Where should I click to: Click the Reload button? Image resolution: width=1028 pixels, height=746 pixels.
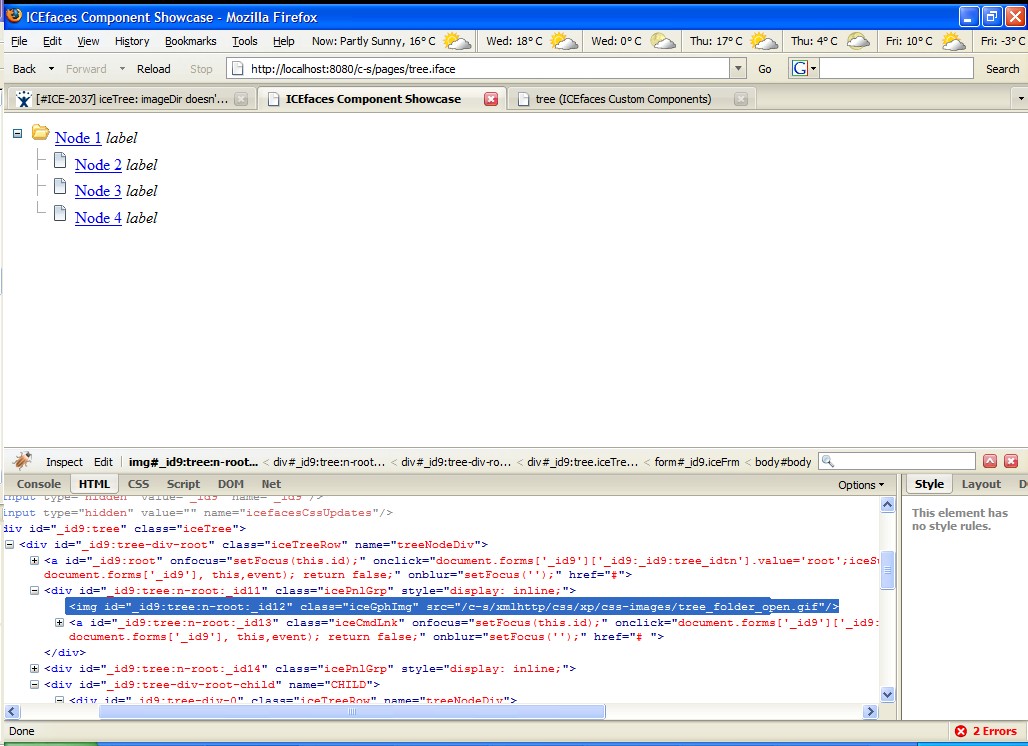click(153, 69)
